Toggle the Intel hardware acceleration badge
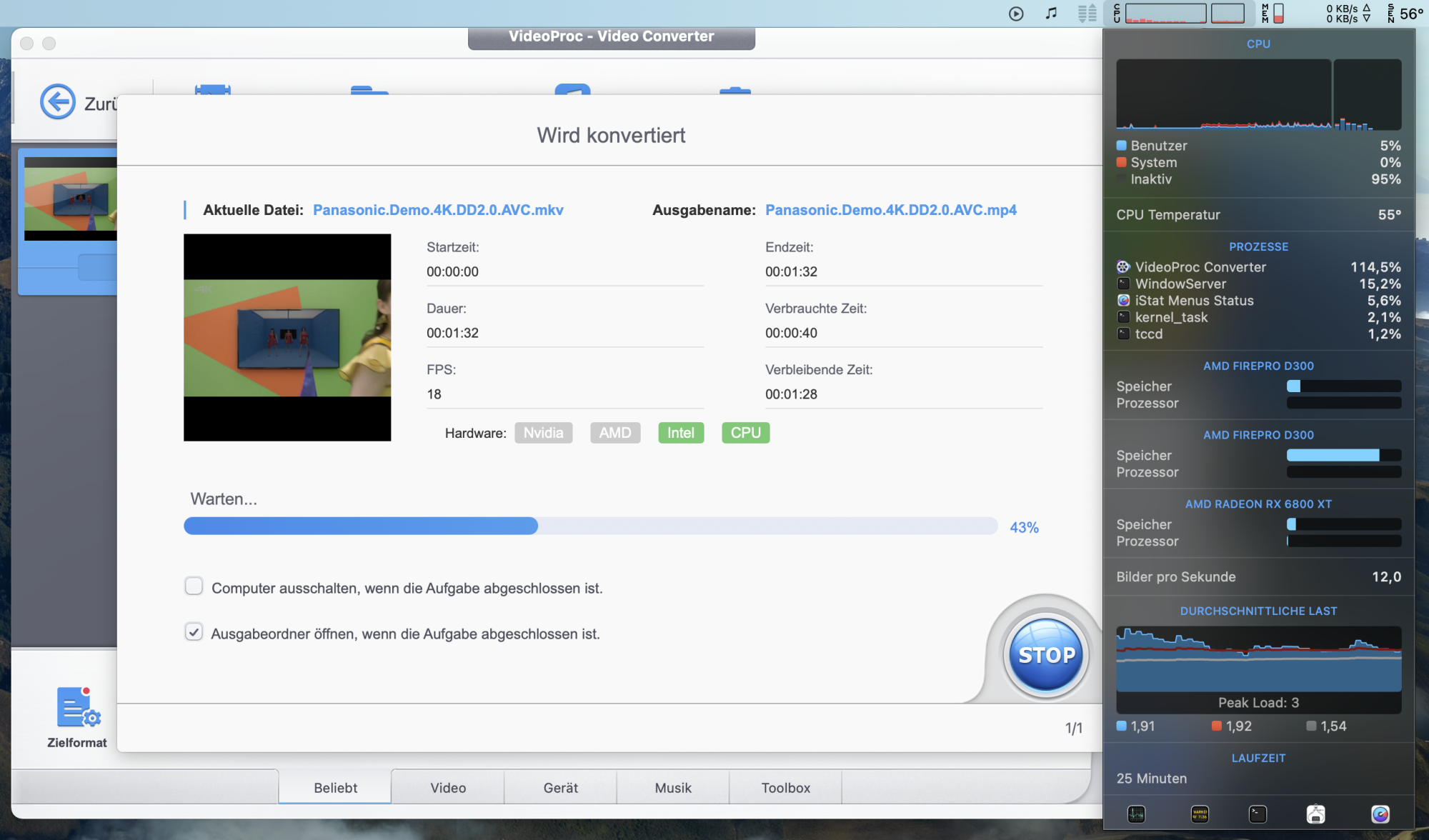Screen dimensions: 1429x840 [680, 433]
